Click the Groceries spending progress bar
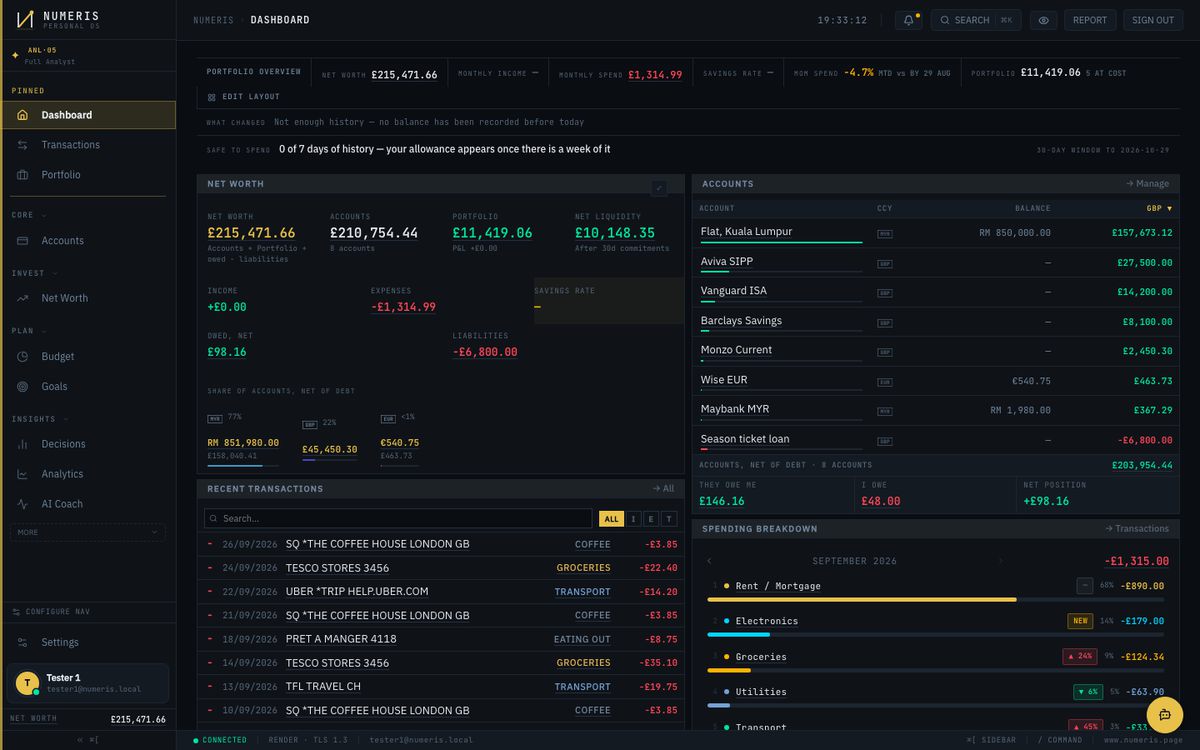1200x750 pixels. point(936,670)
